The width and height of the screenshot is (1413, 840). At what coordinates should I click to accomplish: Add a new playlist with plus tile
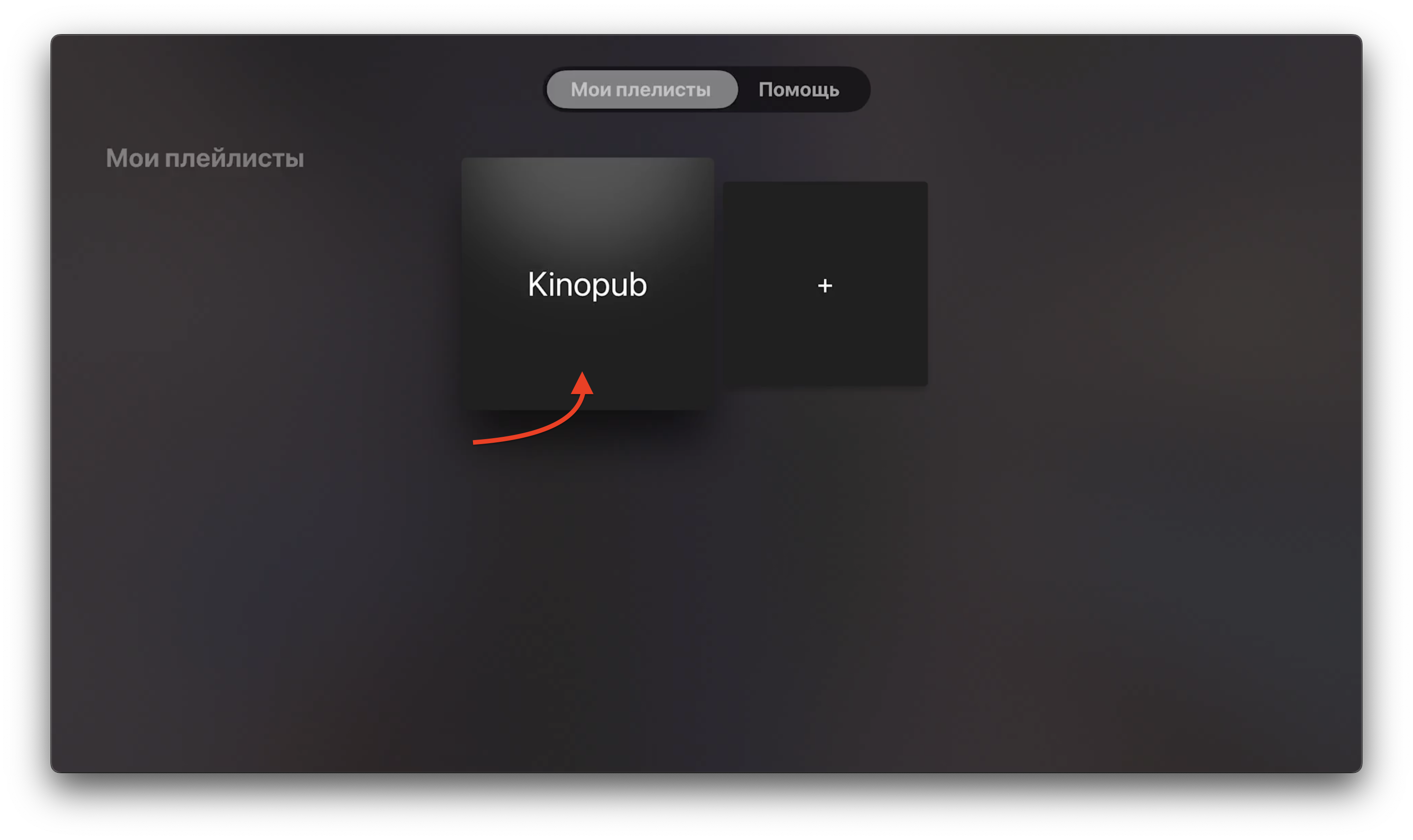pyautogui.click(x=825, y=284)
